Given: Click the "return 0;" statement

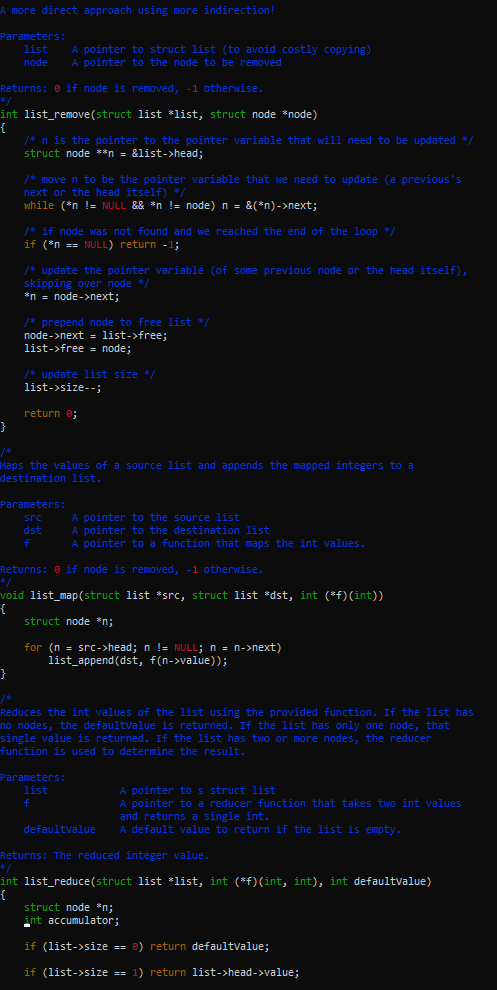Looking at the screenshot, I should [51, 414].
